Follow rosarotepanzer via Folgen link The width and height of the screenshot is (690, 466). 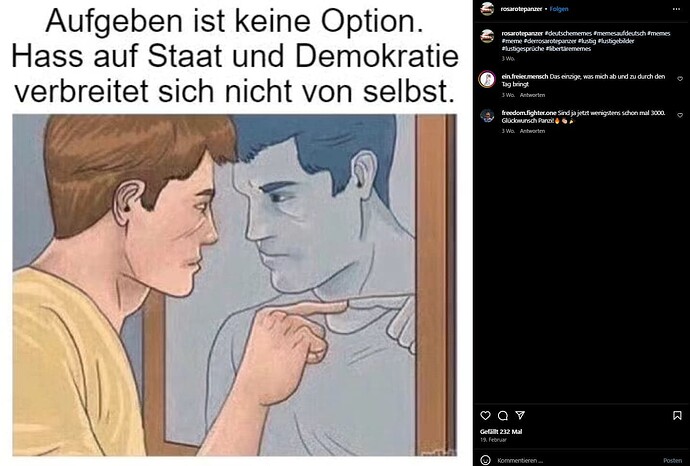pos(559,9)
